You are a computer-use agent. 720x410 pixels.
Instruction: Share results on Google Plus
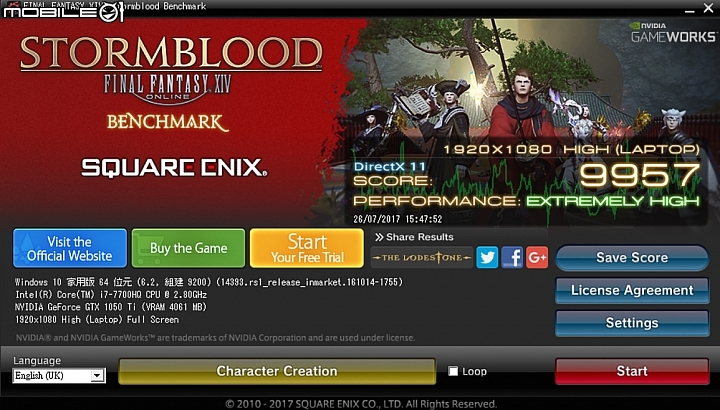coord(537,258)
